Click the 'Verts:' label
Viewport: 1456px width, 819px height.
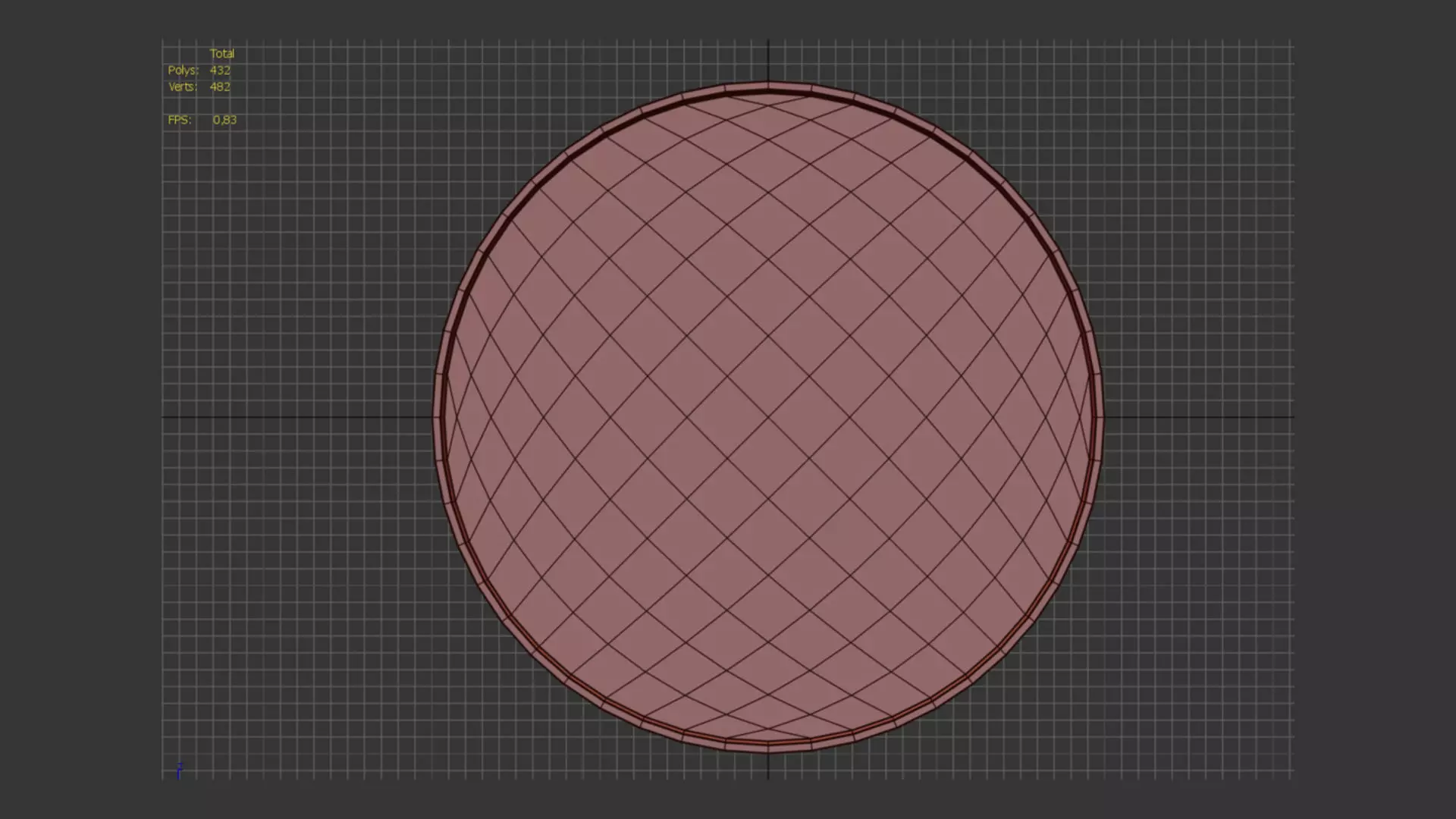click(x=183, y=87)
